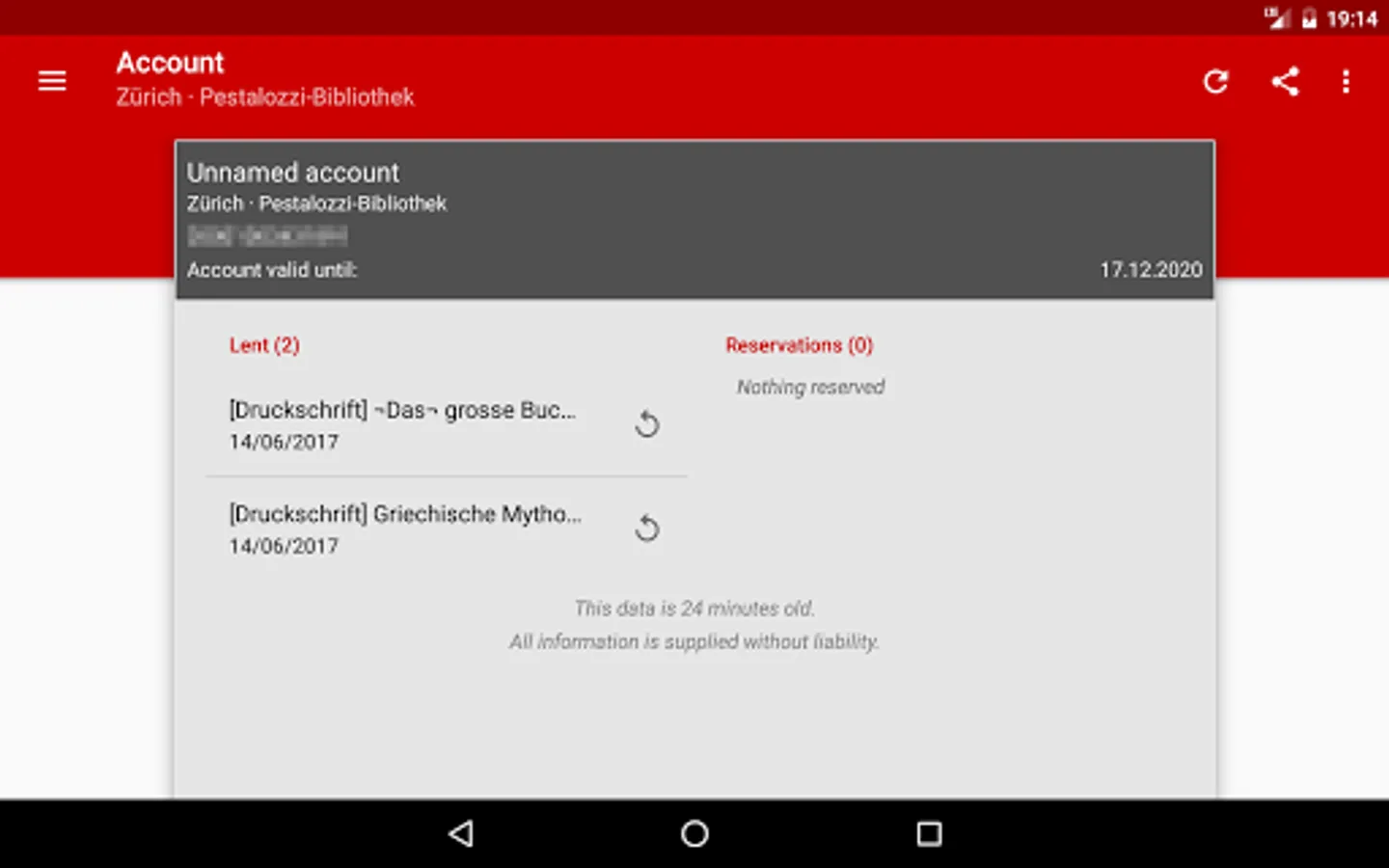Tap the 'Unnamed account' title

click(292, 173)
